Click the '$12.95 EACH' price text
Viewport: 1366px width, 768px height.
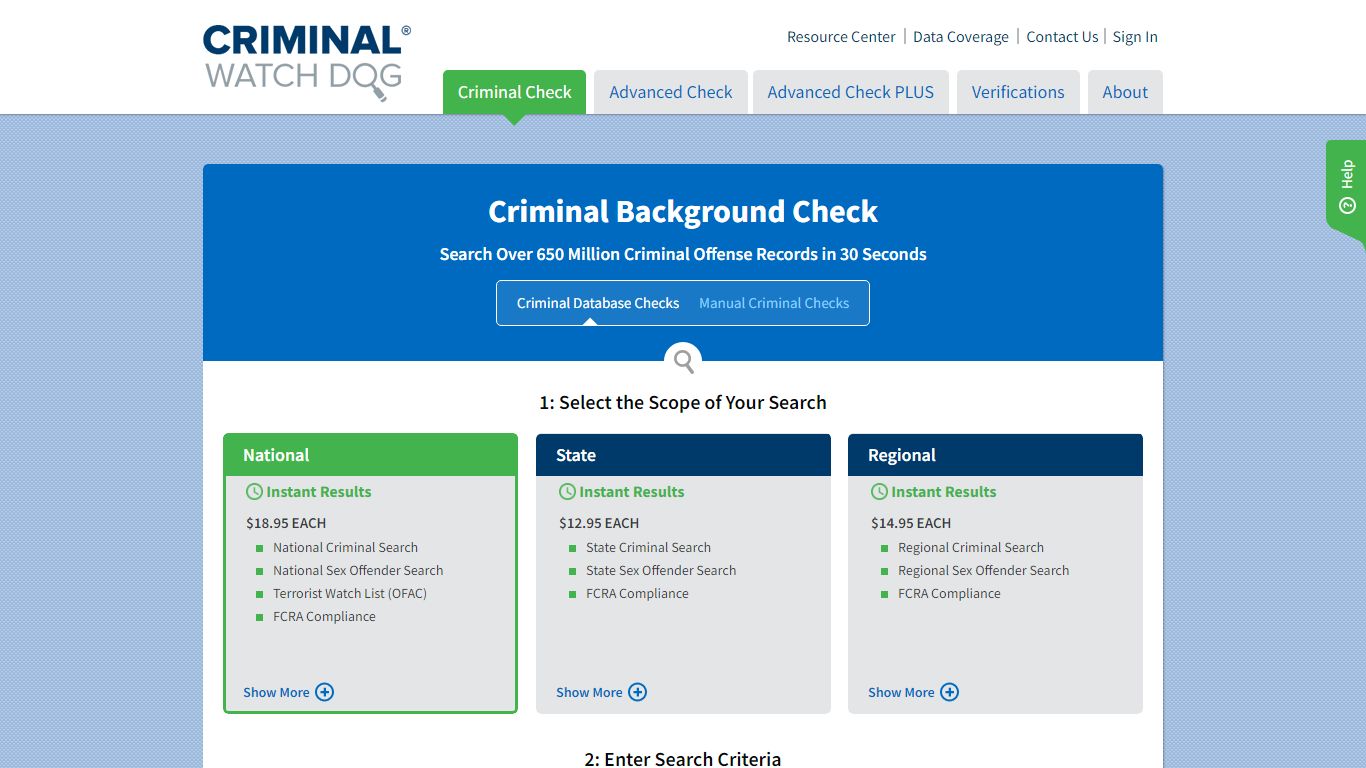pos(599,523)
